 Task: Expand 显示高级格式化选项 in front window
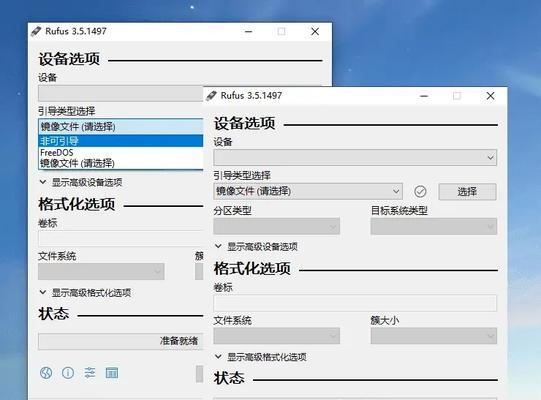[x=260, y=357]
